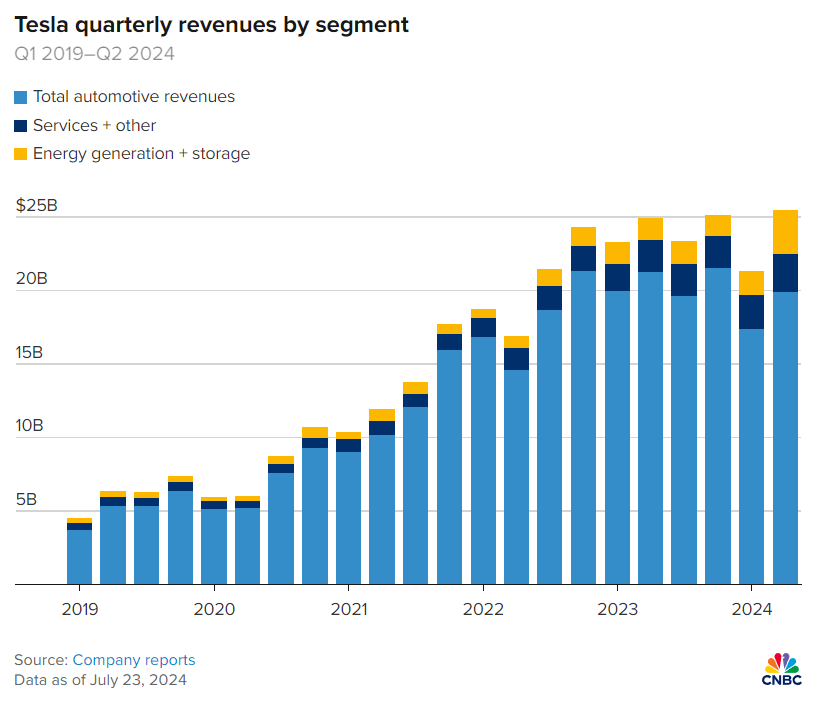Click the bar directly above the 2020 tick

214,540
